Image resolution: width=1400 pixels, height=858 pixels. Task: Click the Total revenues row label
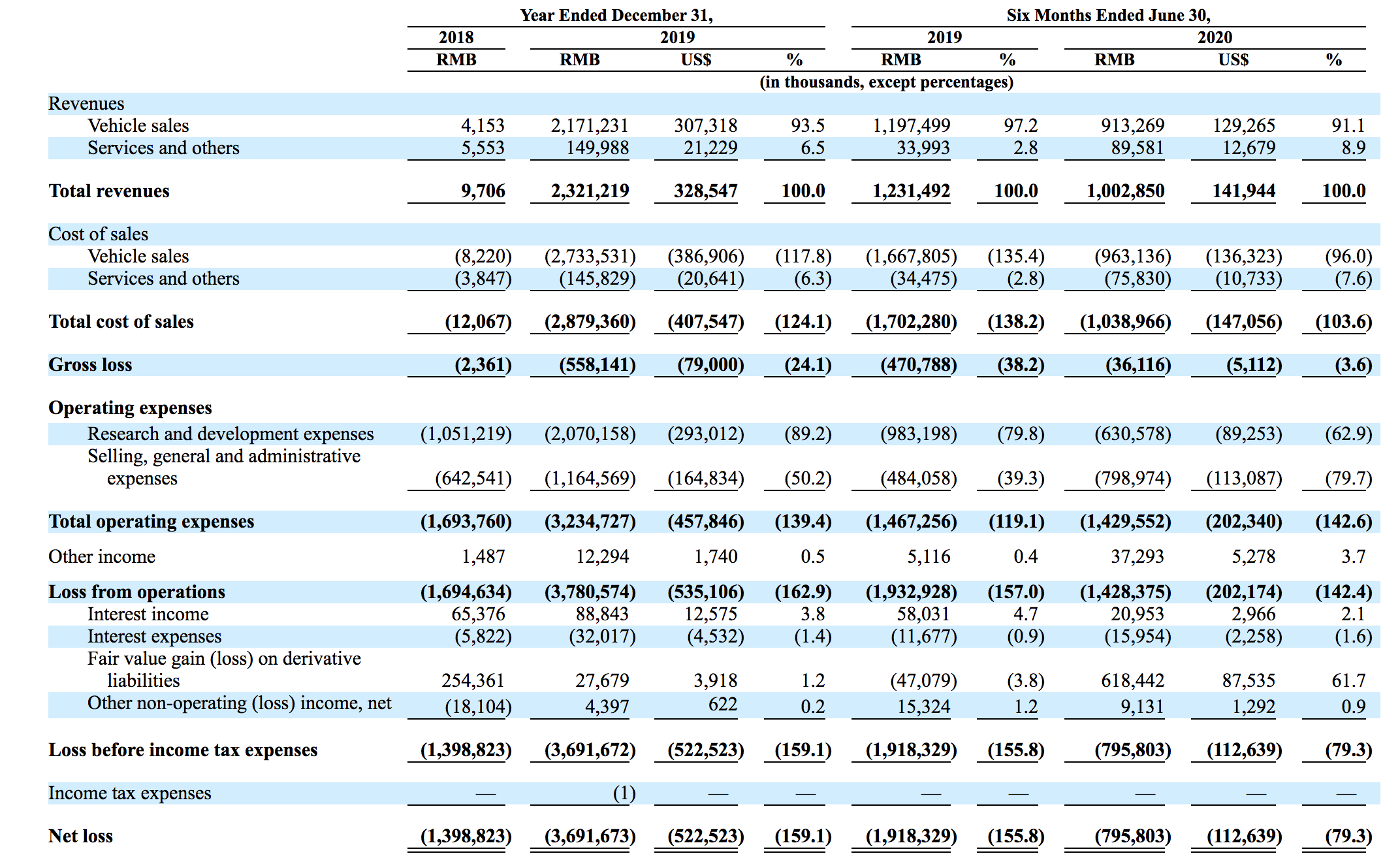pos(108,191)
